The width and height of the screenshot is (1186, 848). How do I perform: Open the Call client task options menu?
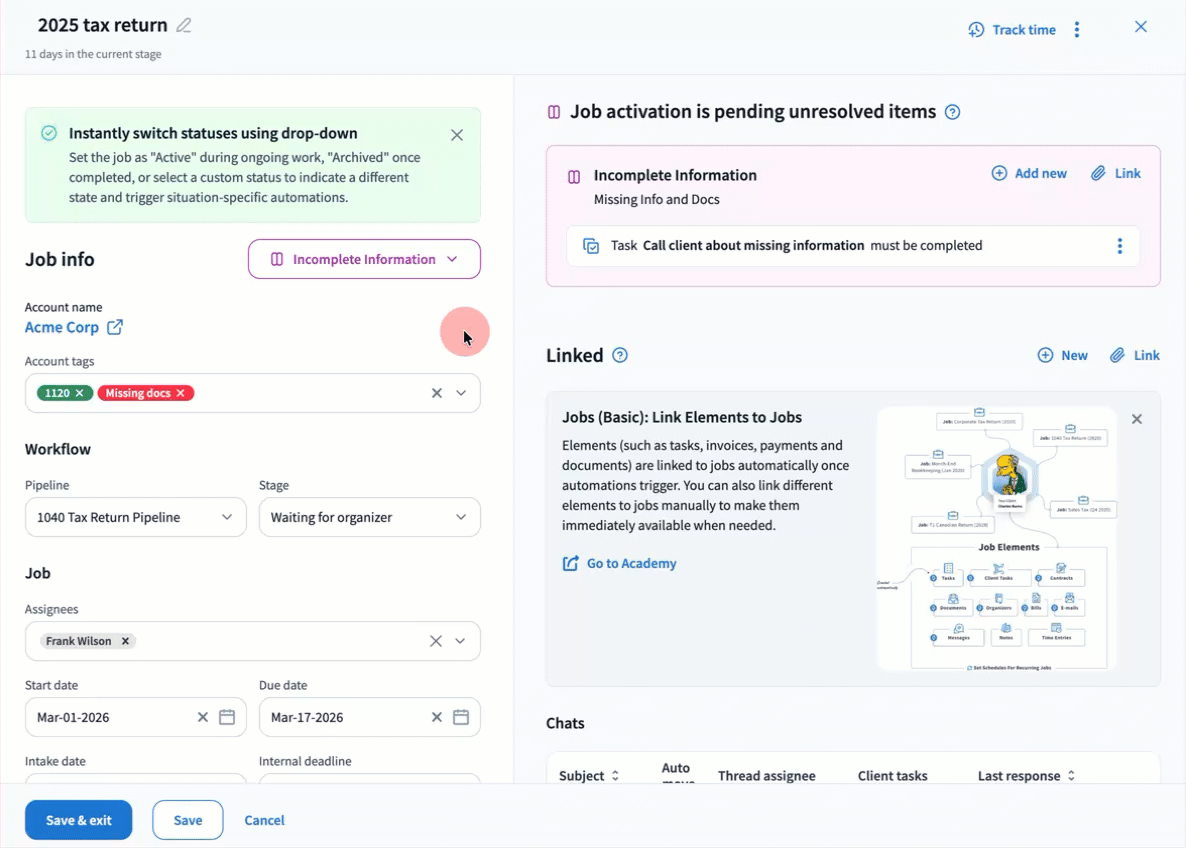pos(1119,246)
